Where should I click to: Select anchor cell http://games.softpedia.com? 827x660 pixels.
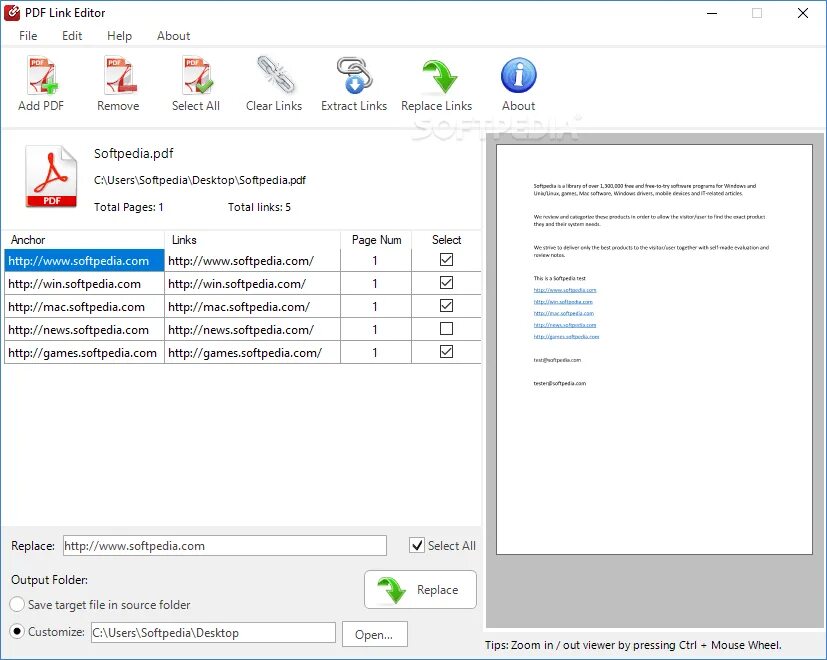(x=84, y=352)
